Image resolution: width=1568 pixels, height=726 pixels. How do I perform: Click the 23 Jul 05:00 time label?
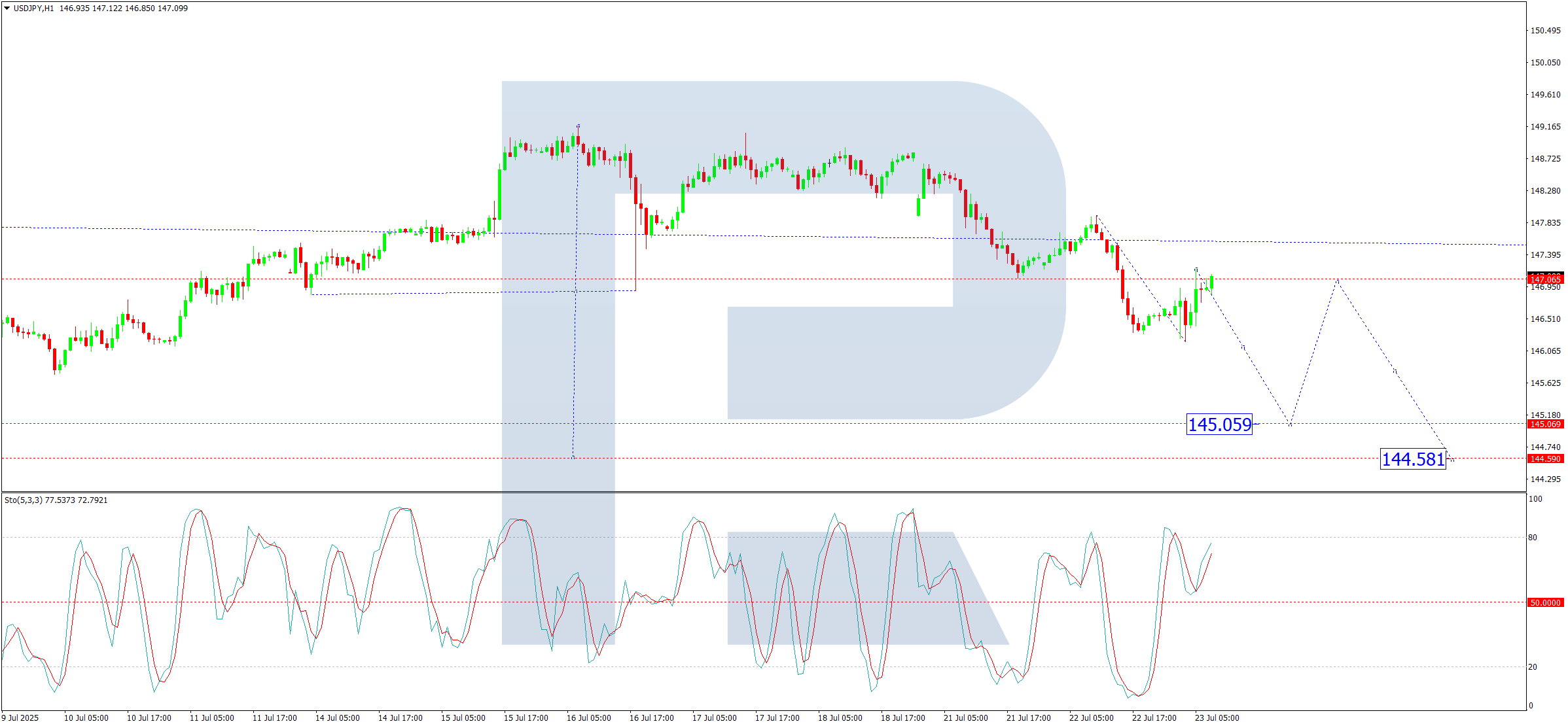point(1217,718)
